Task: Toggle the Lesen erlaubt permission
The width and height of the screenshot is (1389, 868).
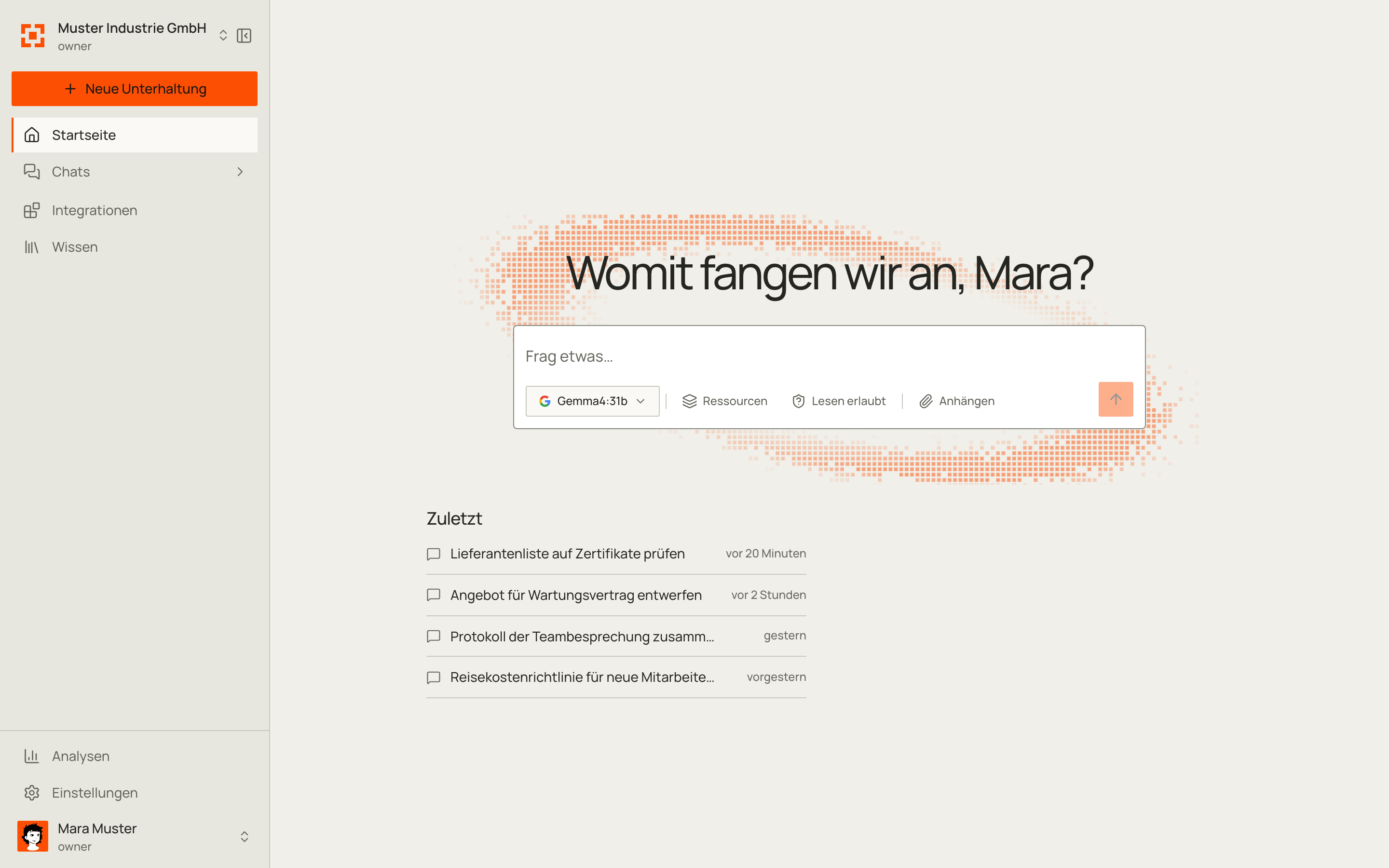Action: (839, 401)
